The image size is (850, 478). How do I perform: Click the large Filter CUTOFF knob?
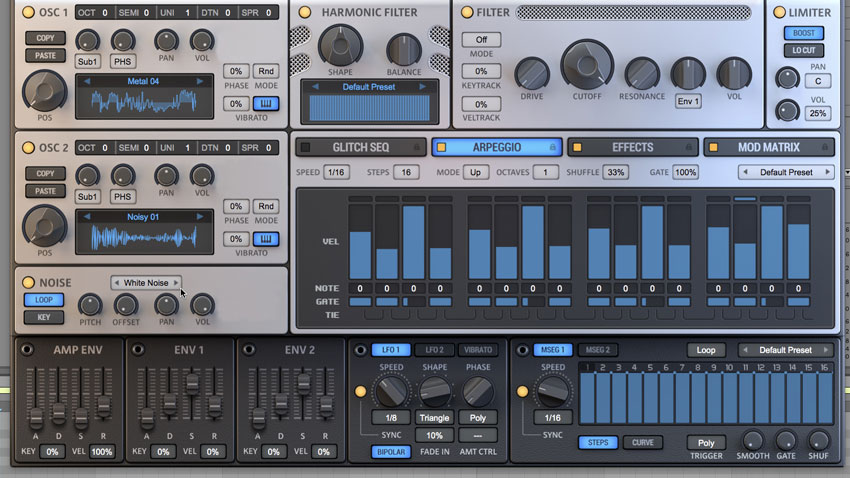point(587,65)
